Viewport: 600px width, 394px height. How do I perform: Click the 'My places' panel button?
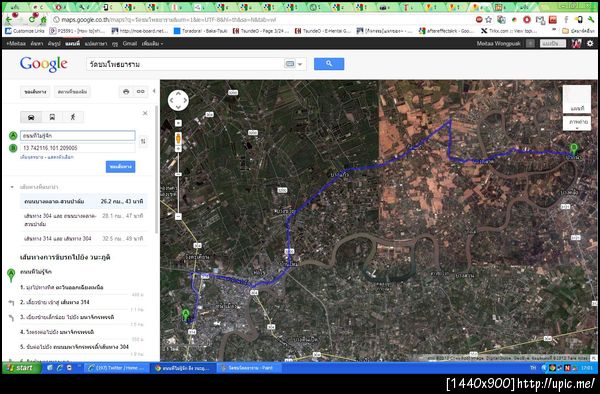[x=72, y=92]
